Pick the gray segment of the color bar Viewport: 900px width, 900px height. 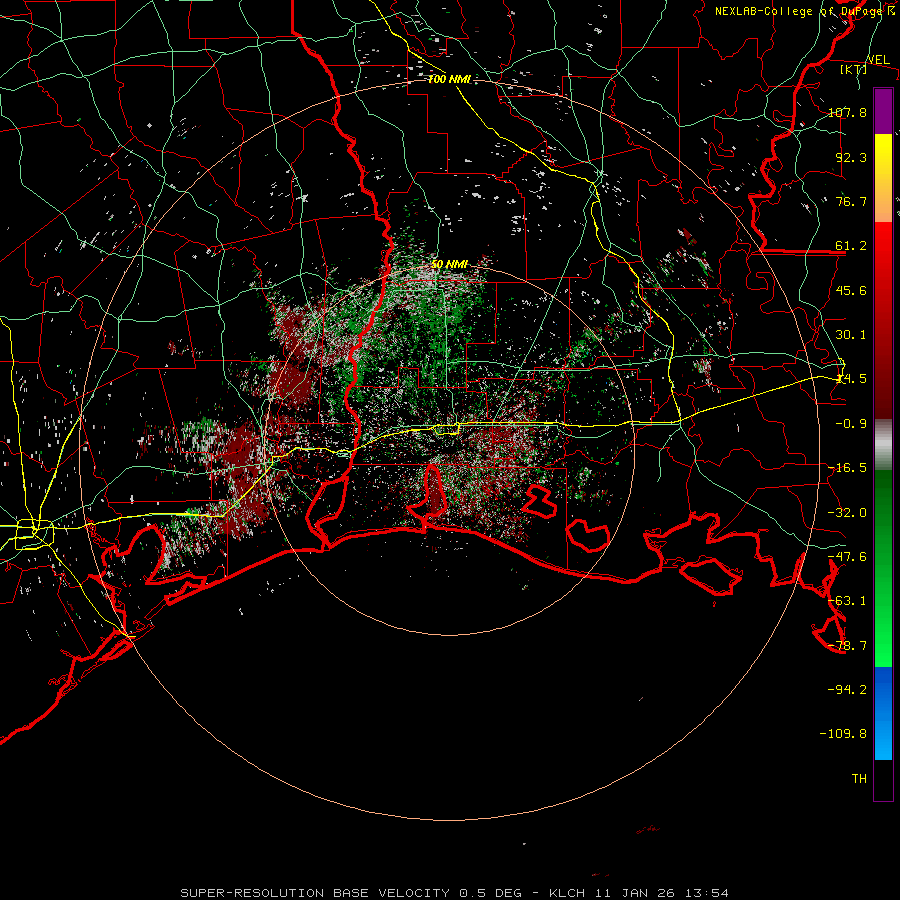pyautogui.click(x=883, y=445)
